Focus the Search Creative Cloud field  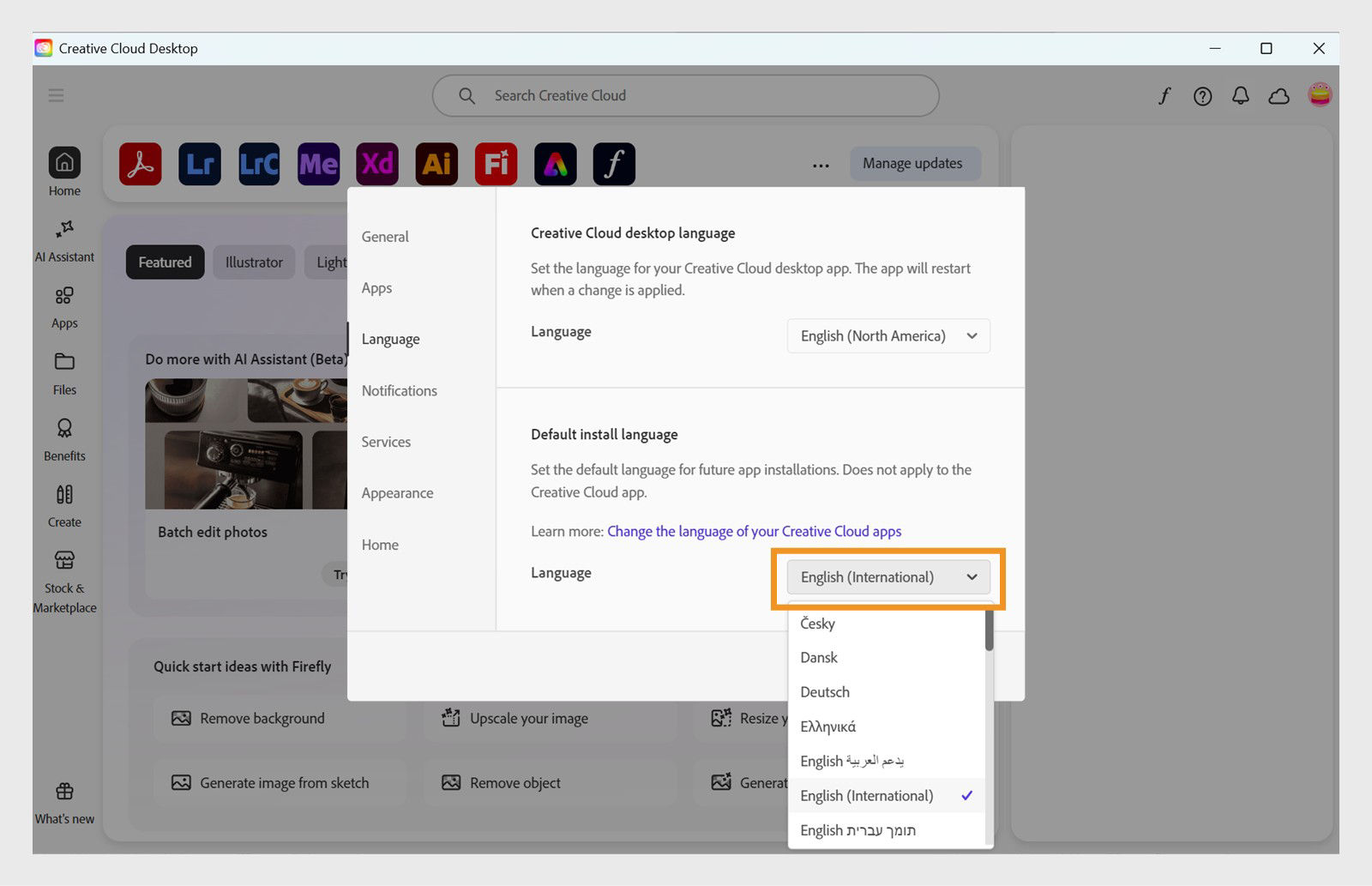click(685, 96)
